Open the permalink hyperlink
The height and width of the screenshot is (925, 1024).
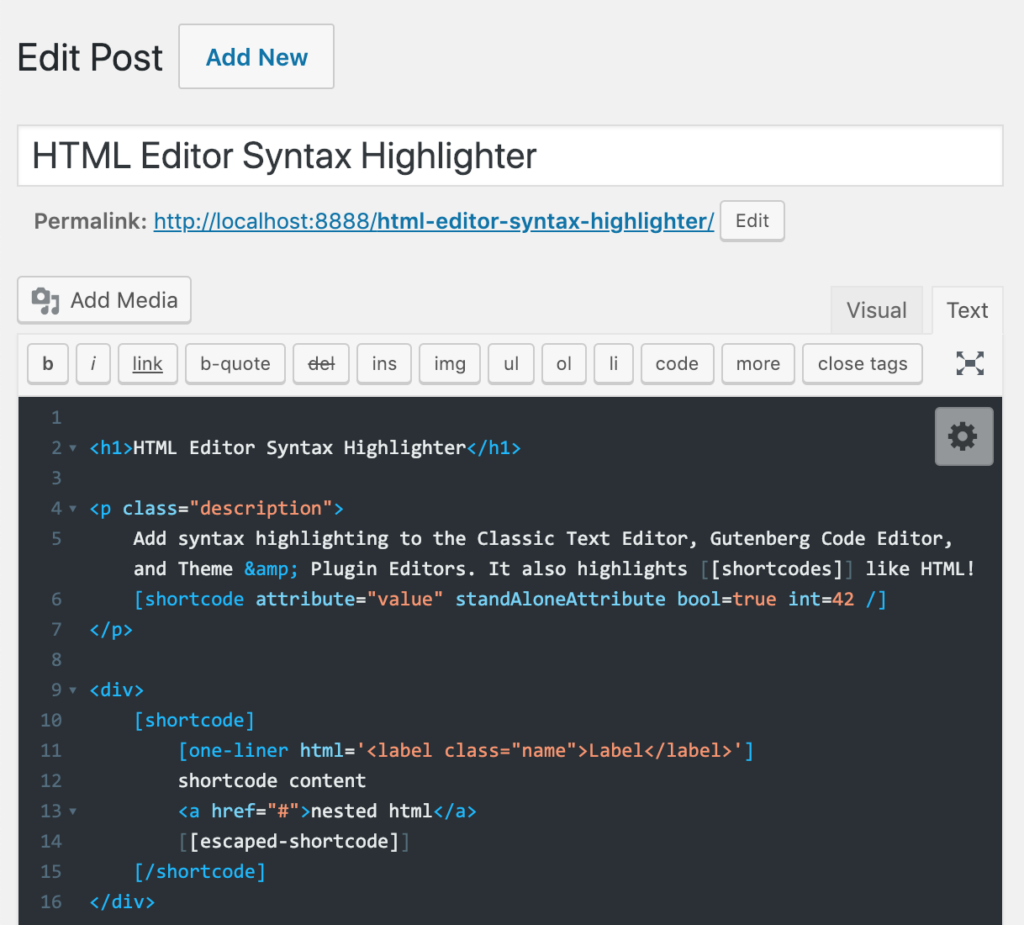[433, 221]
